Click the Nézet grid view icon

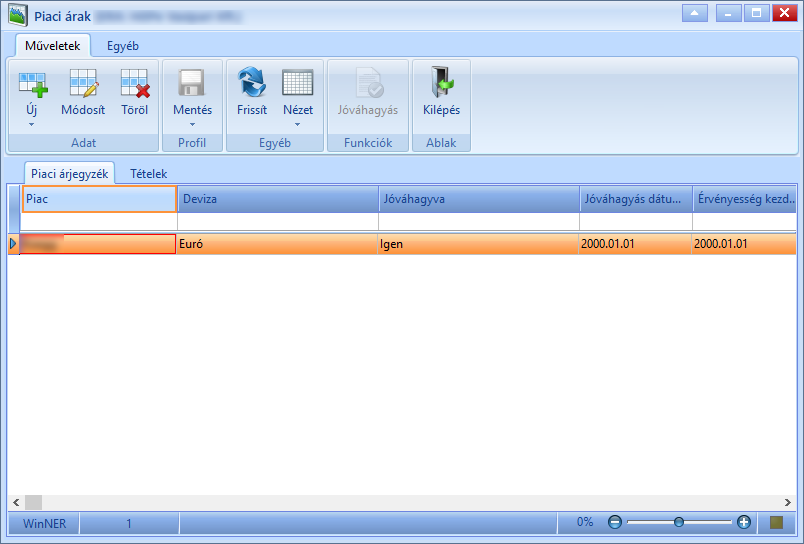pos(298,83)
